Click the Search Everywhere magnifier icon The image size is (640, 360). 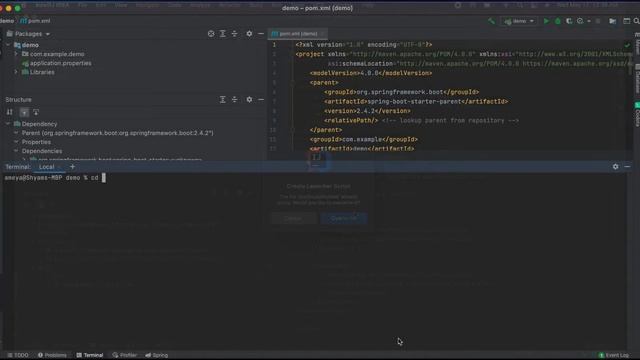(x=636, y=21)
